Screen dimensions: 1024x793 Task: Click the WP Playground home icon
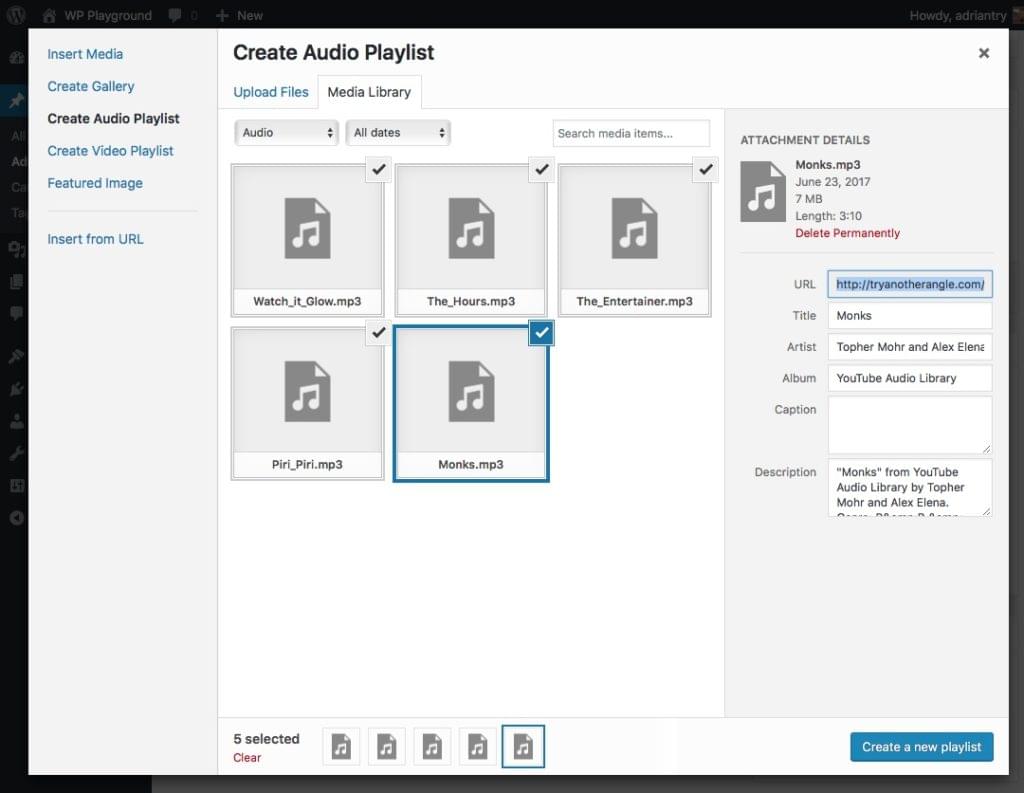pyautogui.click(x=50, y=14)
